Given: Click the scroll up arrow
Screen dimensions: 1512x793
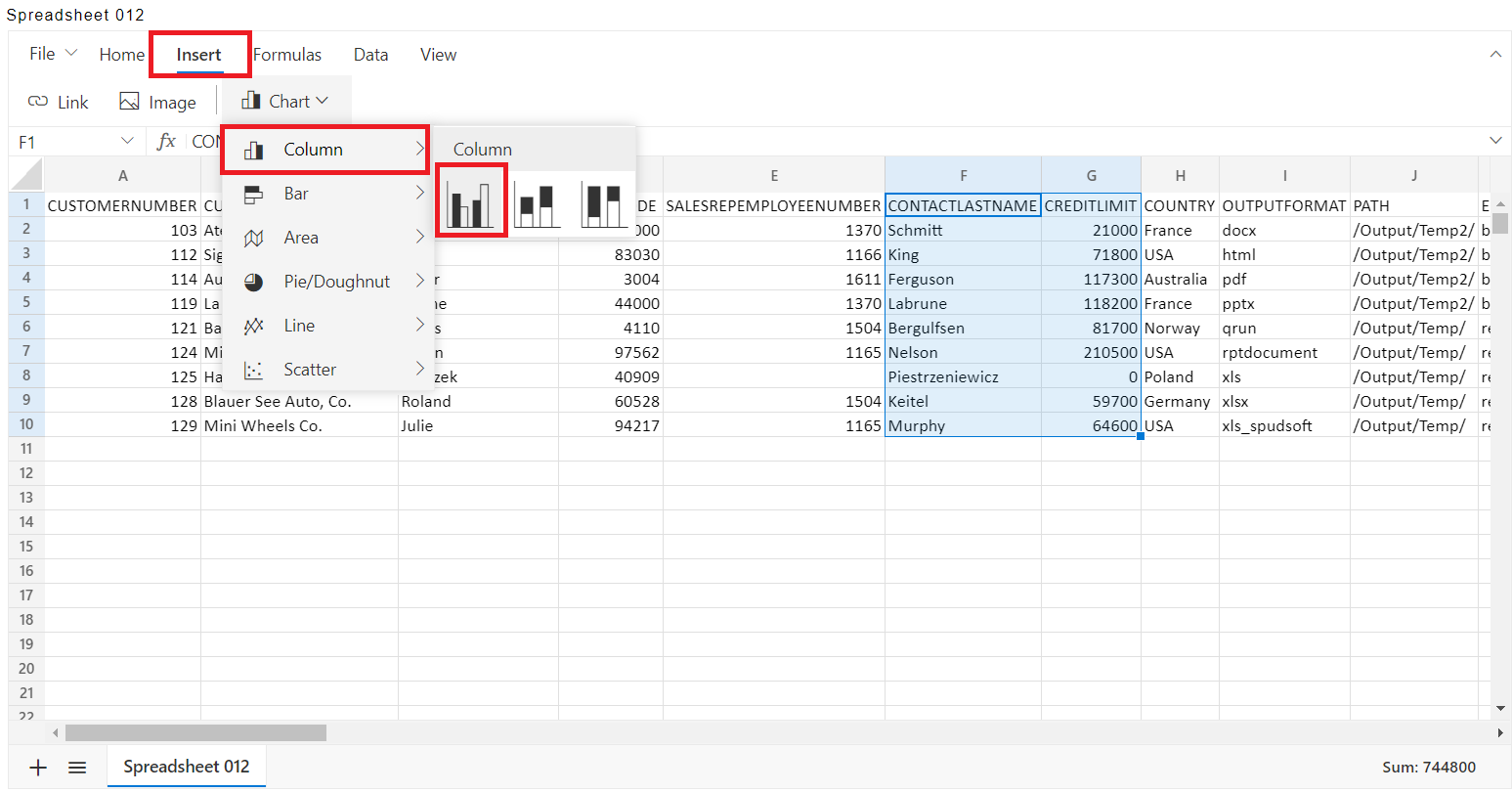Looking at the screenshot, I should (1500, 203).
